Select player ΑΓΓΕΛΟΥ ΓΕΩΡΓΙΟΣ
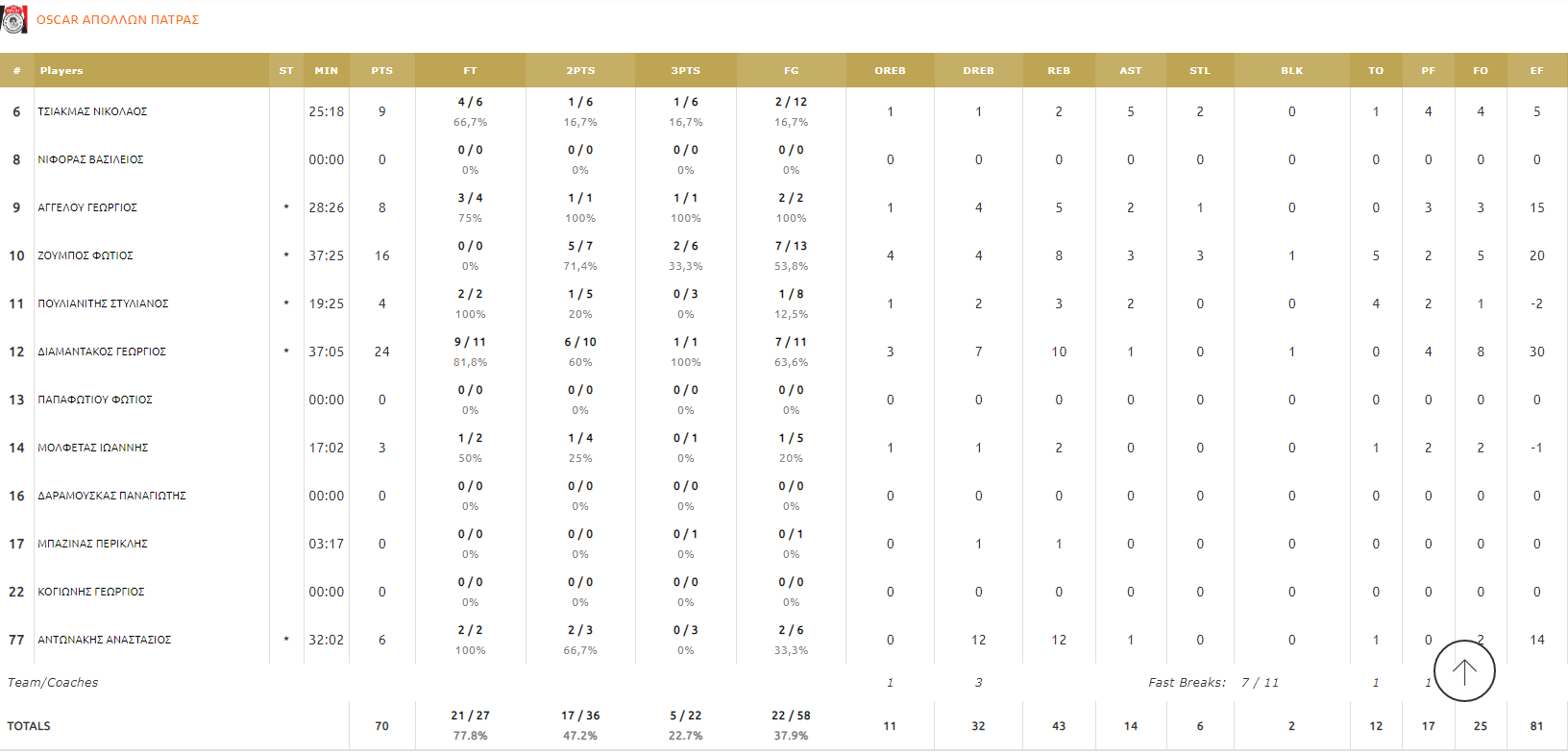1568x752 pixels. click(x=87, y=208)
